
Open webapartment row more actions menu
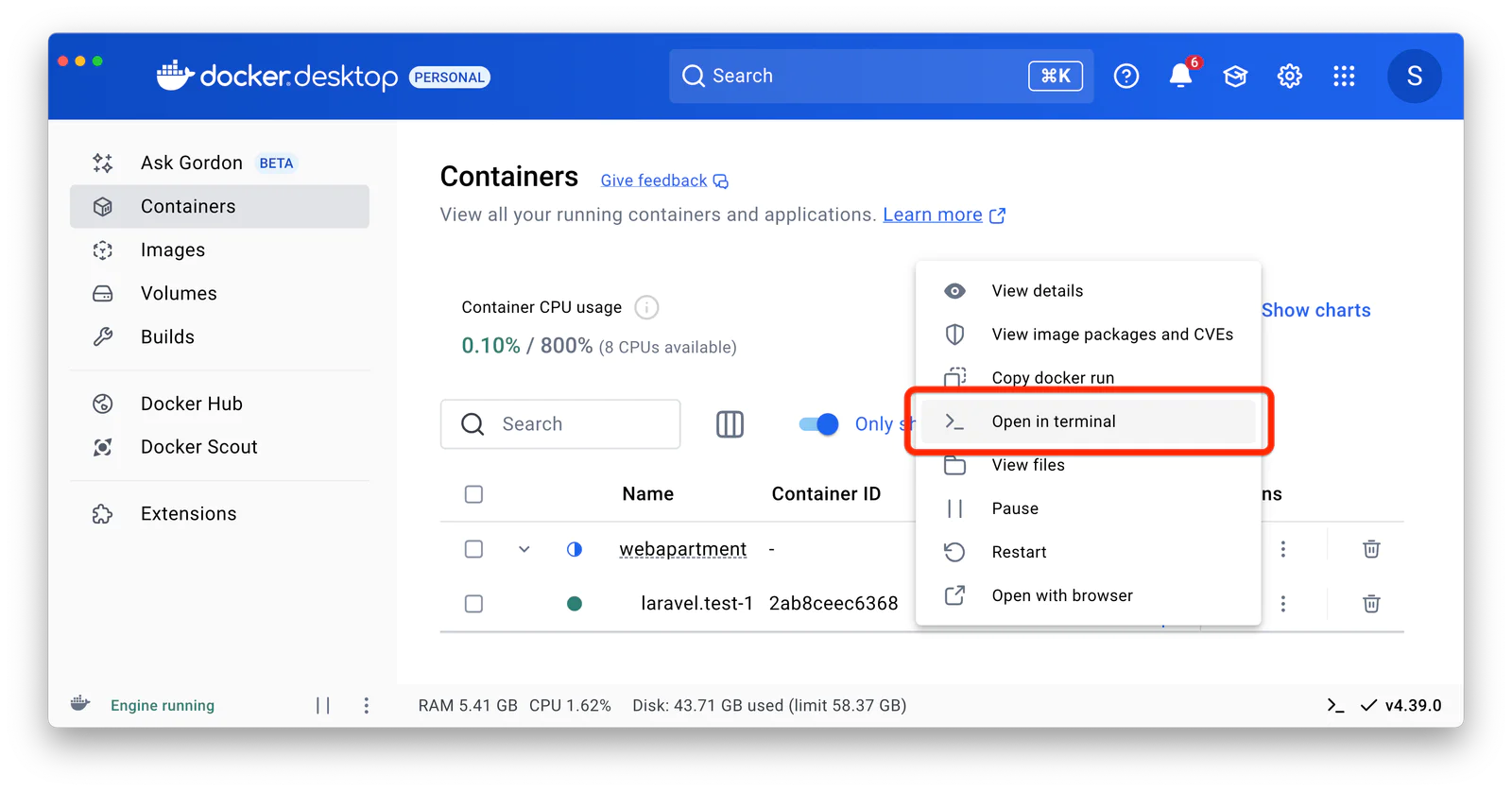point(1282,549)
